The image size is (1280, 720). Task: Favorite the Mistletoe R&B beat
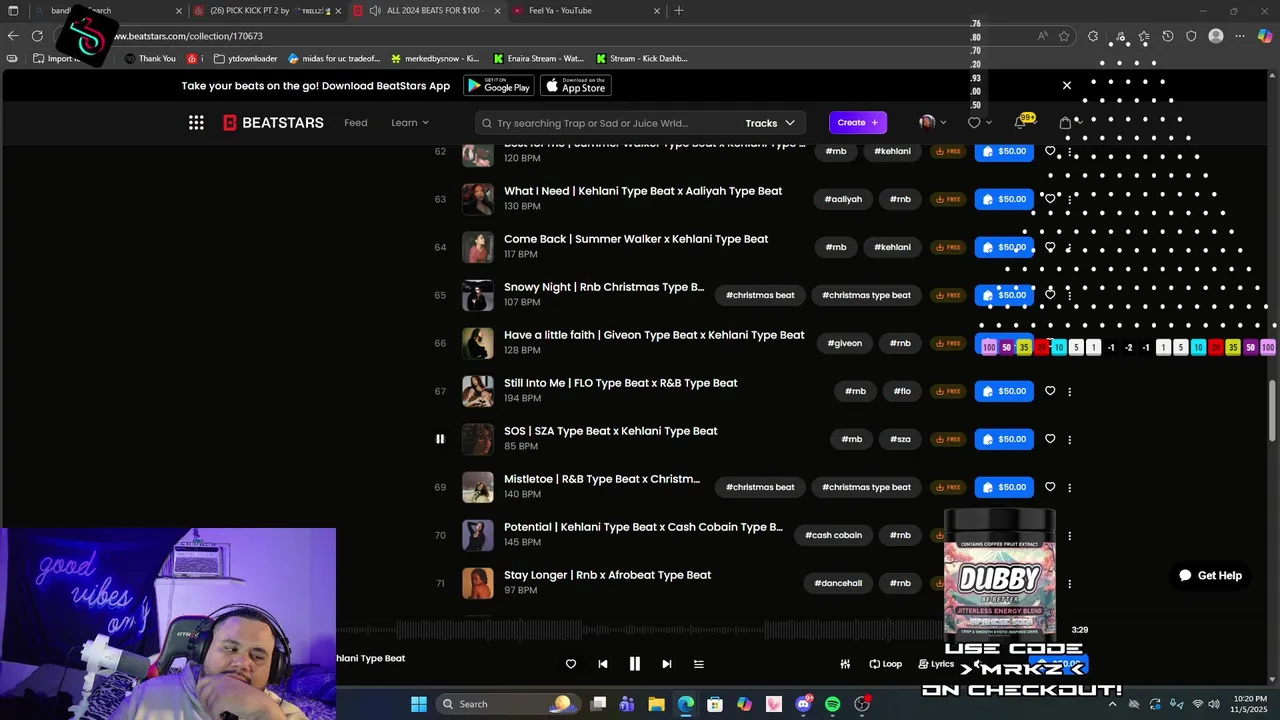coord(1050,487)
